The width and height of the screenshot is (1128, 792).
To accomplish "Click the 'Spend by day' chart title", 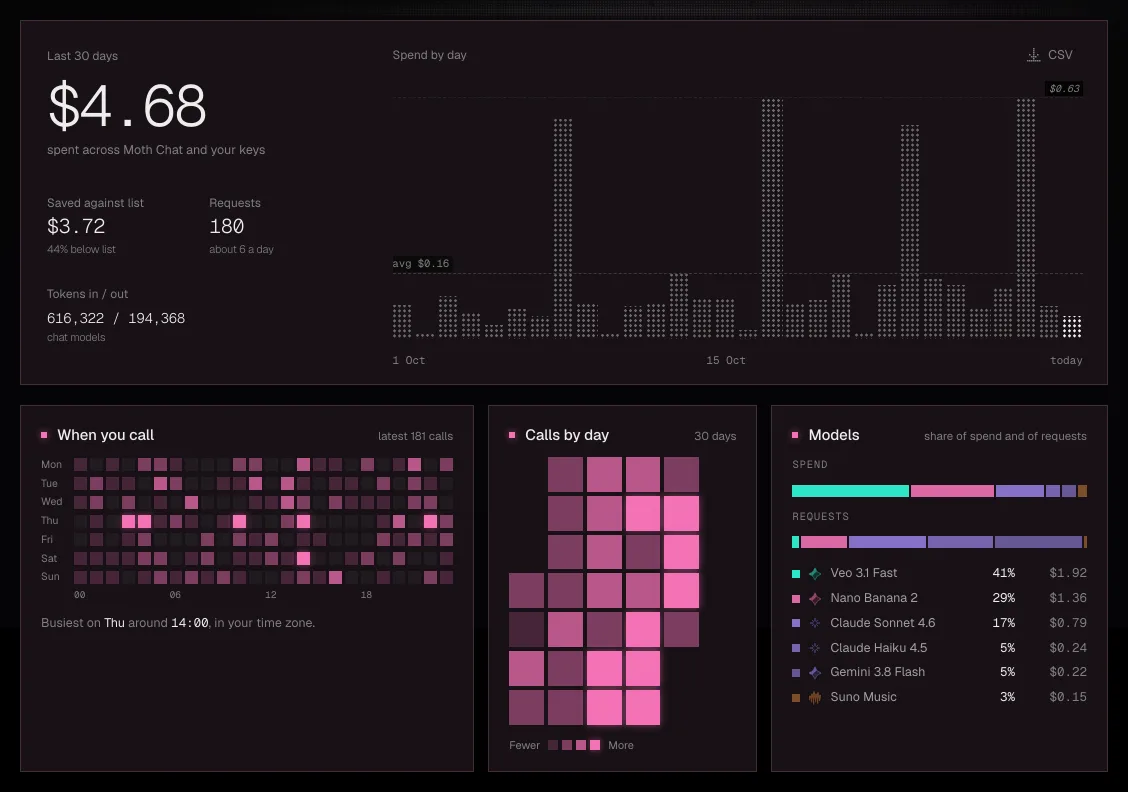I will (x=429, y=55).
